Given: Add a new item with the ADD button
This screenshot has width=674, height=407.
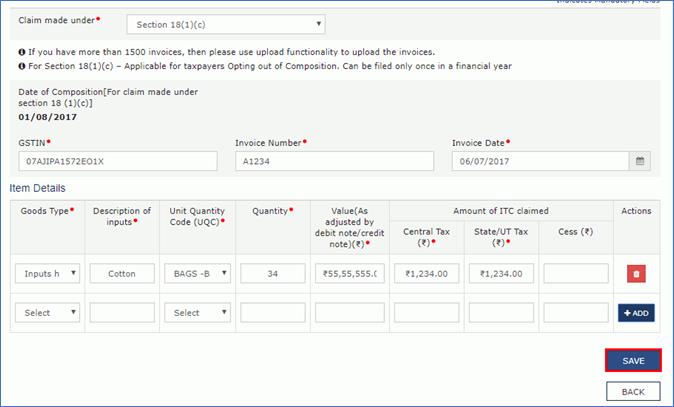Looking at the screenshot, I should point(636,313).
